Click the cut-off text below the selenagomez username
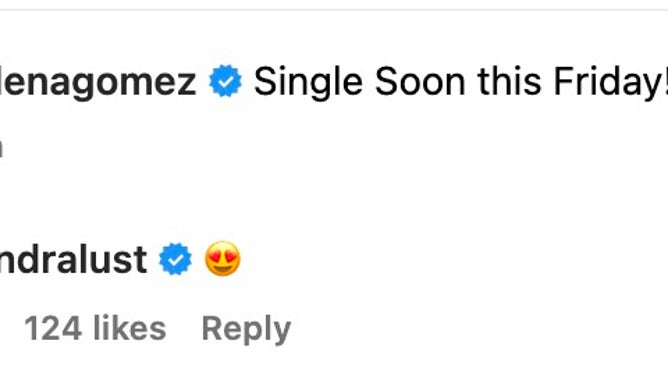 click(1, 148)
